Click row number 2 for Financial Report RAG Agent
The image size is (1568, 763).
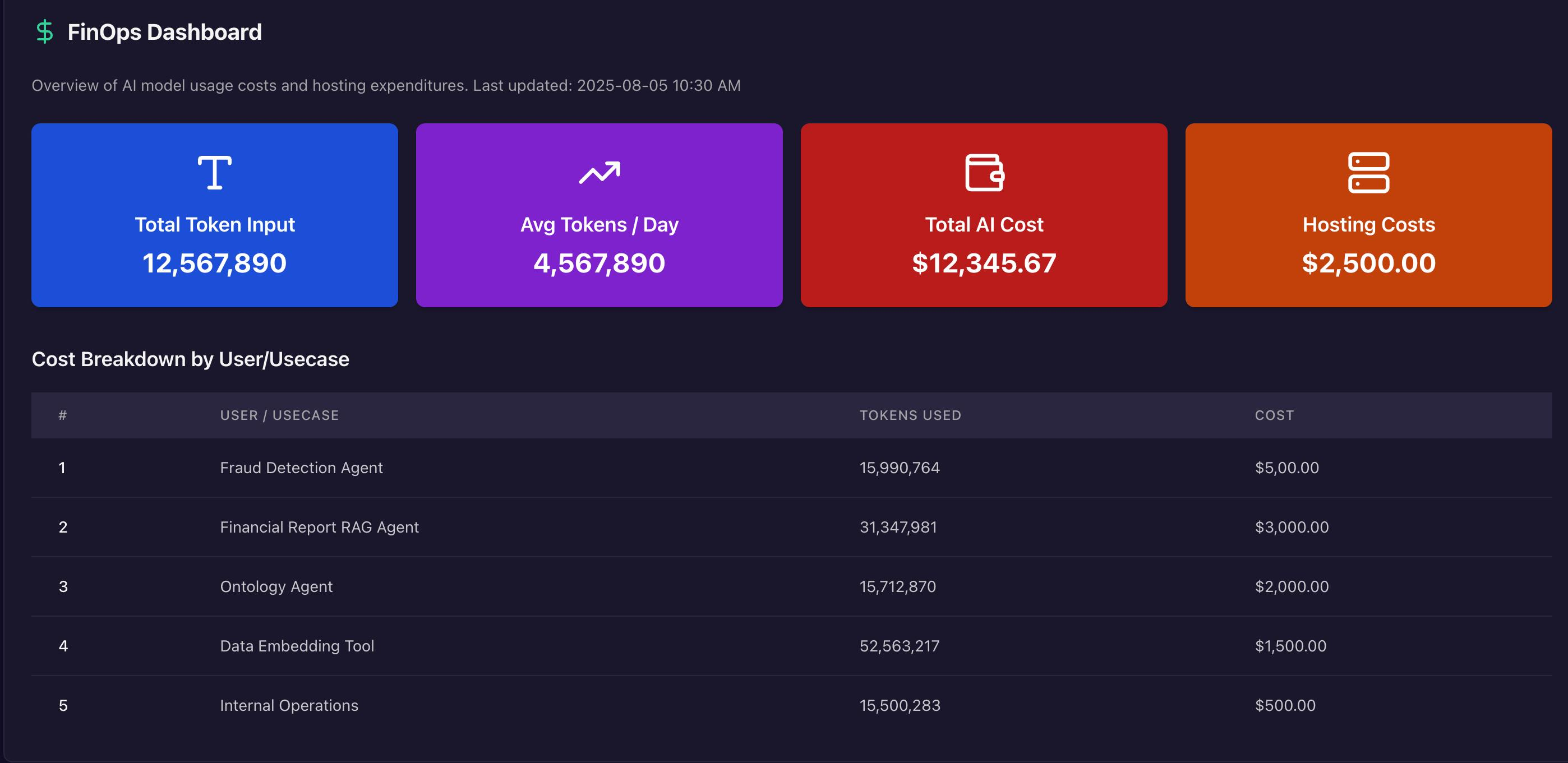click(63, 527)
